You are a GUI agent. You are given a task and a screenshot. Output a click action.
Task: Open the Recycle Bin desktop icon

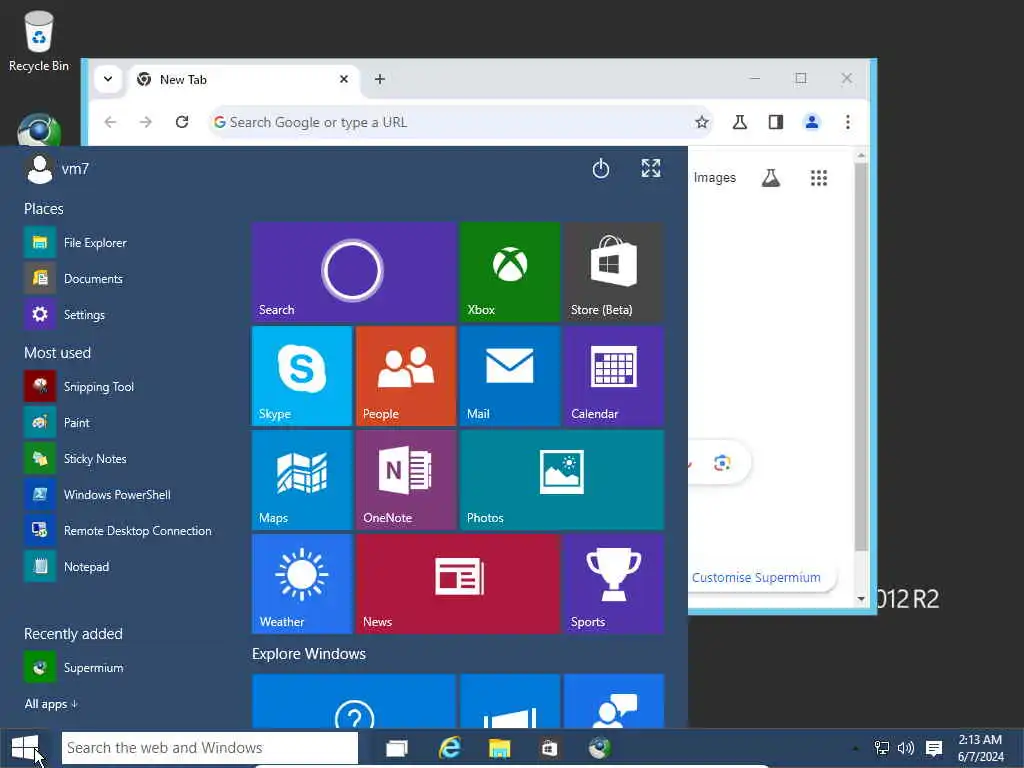[x=39, y=41]
